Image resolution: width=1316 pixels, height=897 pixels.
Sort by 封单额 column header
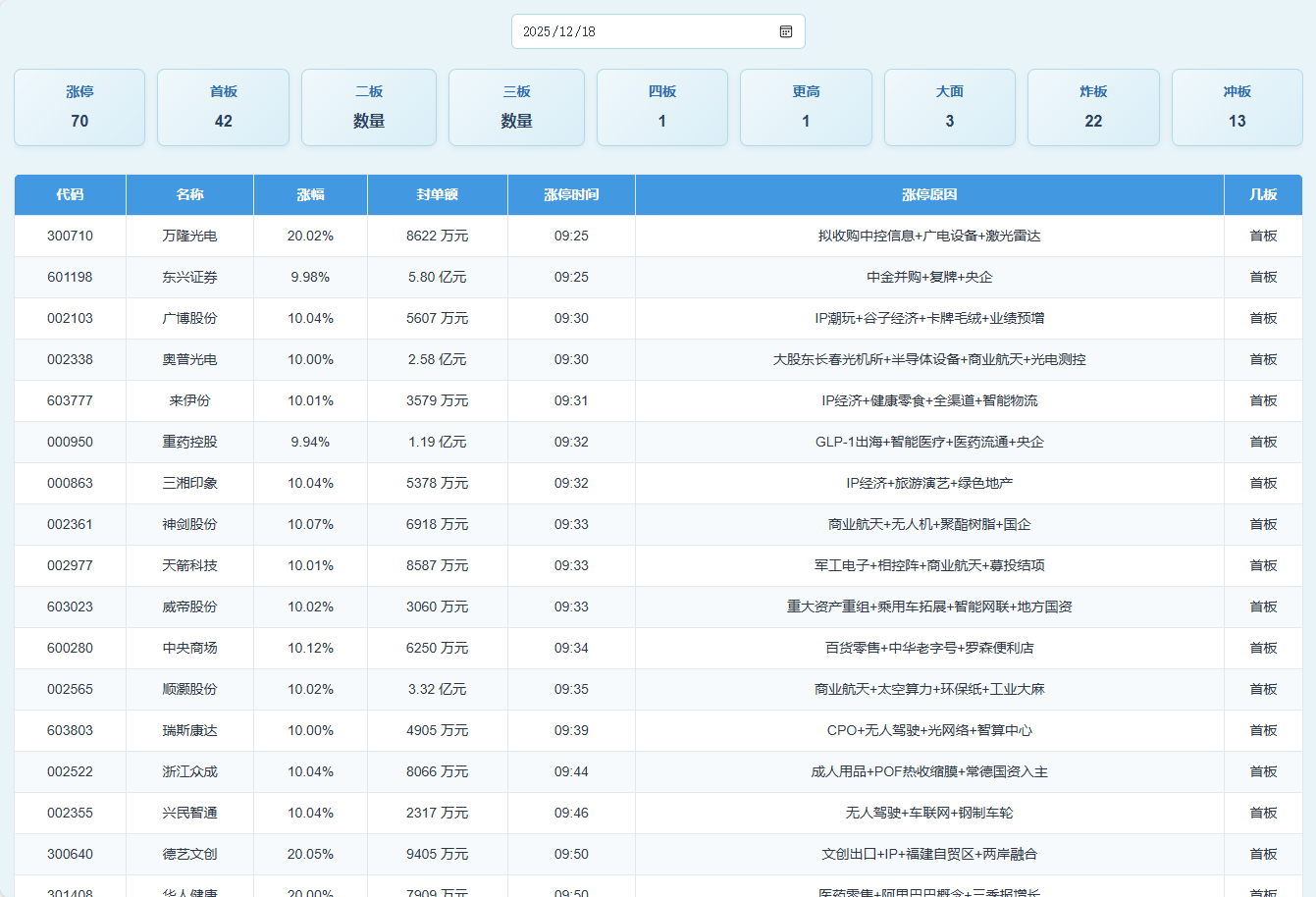437,194
